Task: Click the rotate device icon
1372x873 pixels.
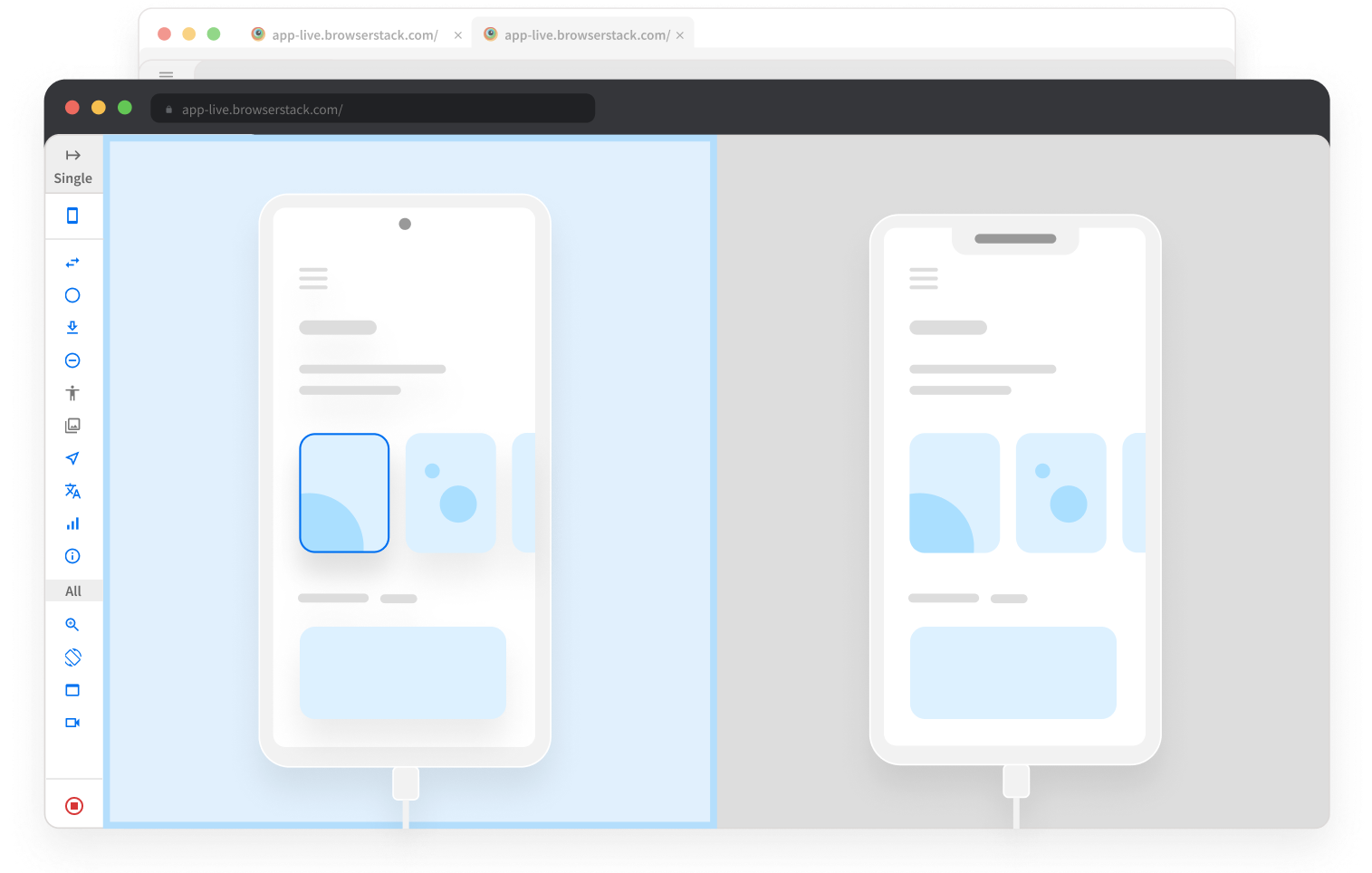Action: click(x=72, y=657)
